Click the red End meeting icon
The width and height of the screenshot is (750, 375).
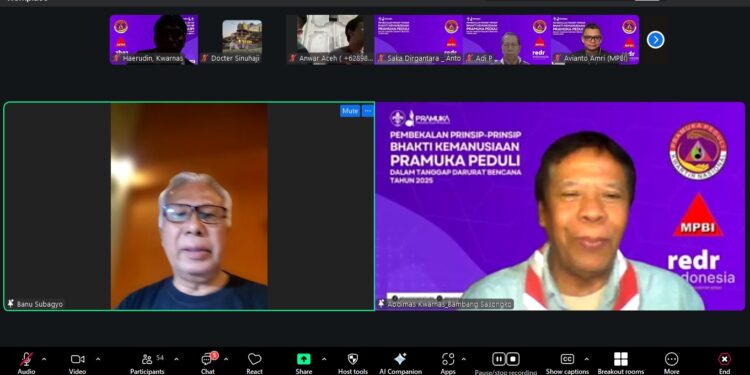(724, 359)
